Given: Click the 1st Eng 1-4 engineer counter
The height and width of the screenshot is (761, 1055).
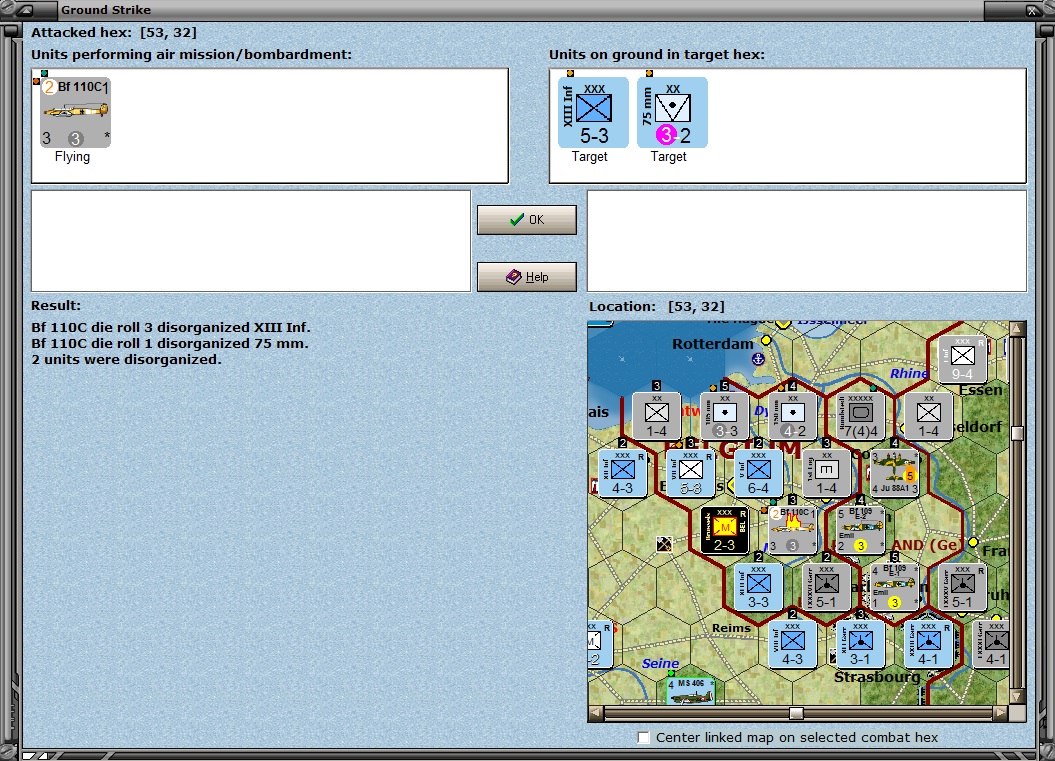Looking at the screenshot, I should click(826, 474).
